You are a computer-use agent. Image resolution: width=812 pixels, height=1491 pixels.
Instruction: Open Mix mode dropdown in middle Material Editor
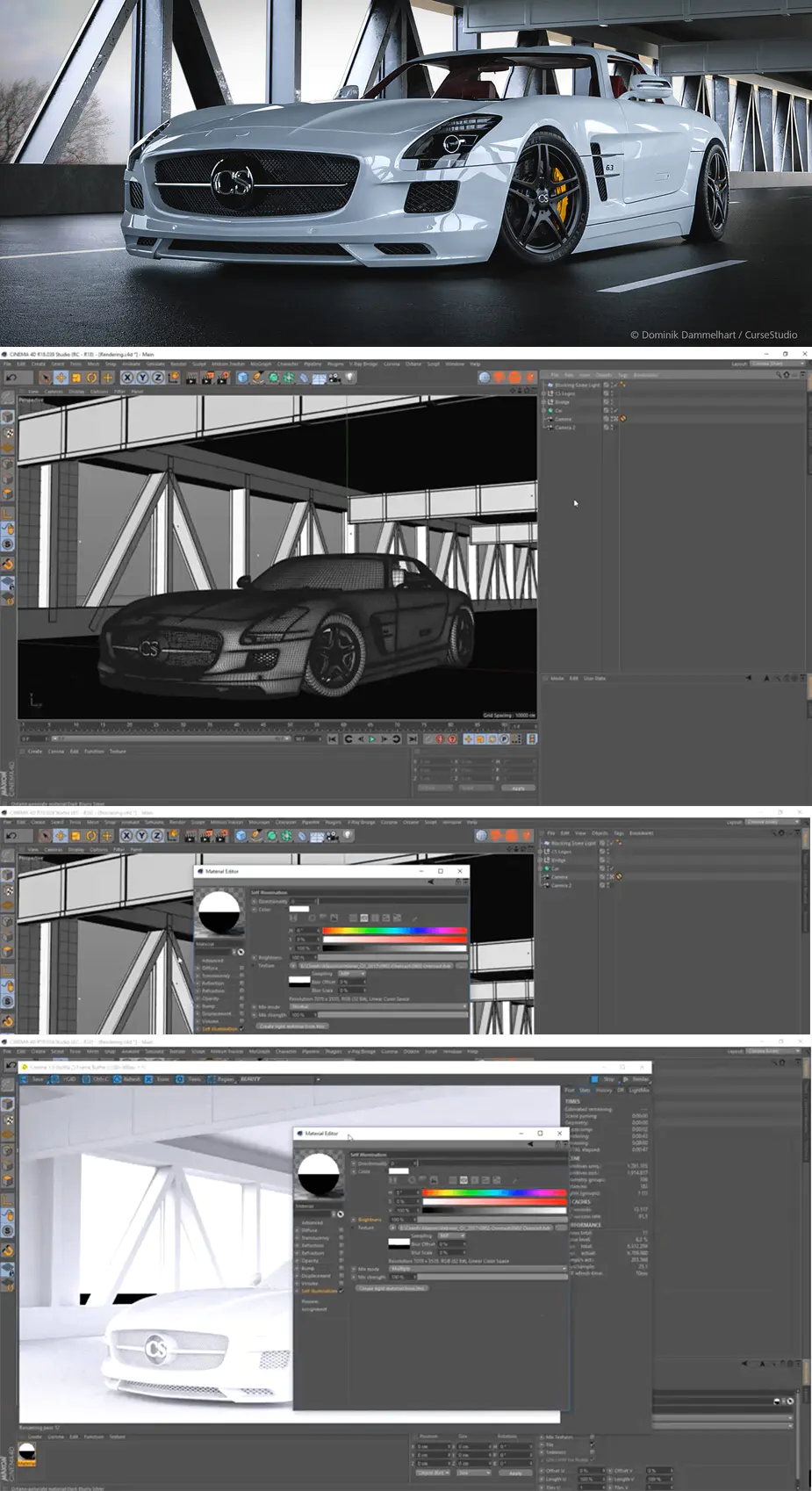(x=377, y=1006)
